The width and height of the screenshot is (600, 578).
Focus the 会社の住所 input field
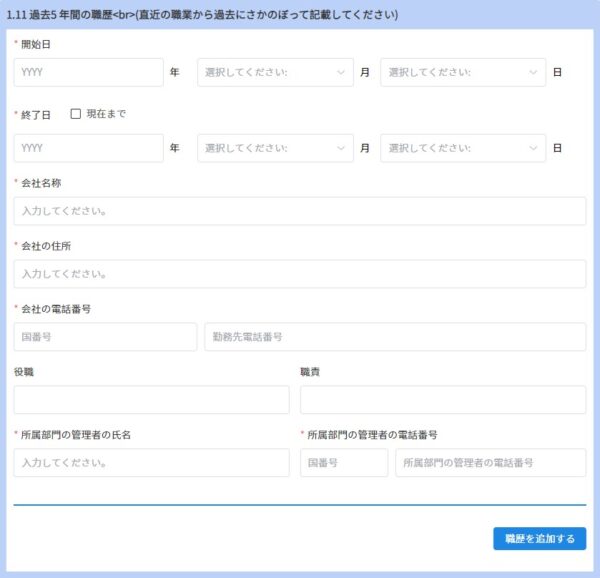299,274
